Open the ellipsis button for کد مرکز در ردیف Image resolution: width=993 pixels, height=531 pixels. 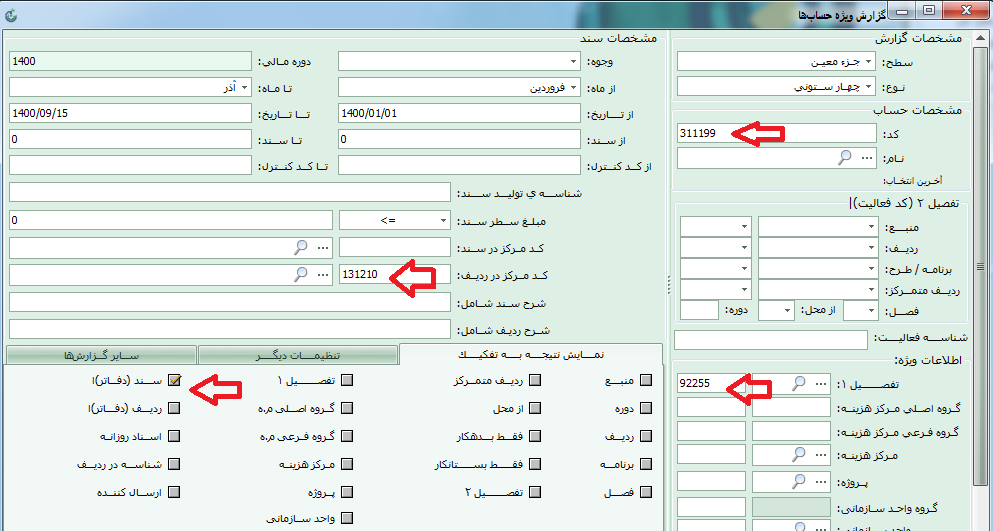(324, 274)
